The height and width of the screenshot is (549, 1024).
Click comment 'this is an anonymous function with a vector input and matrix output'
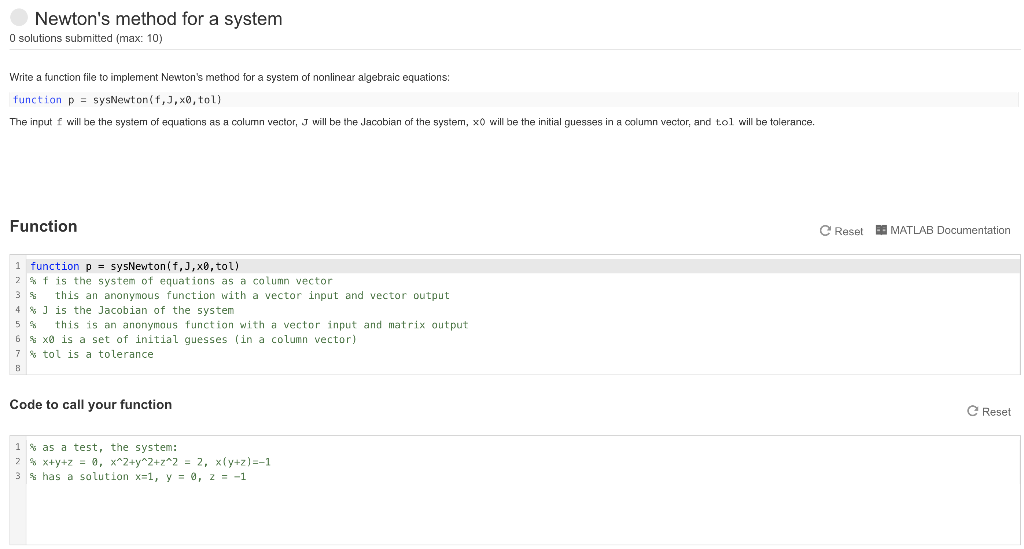(x=261, y=325)
